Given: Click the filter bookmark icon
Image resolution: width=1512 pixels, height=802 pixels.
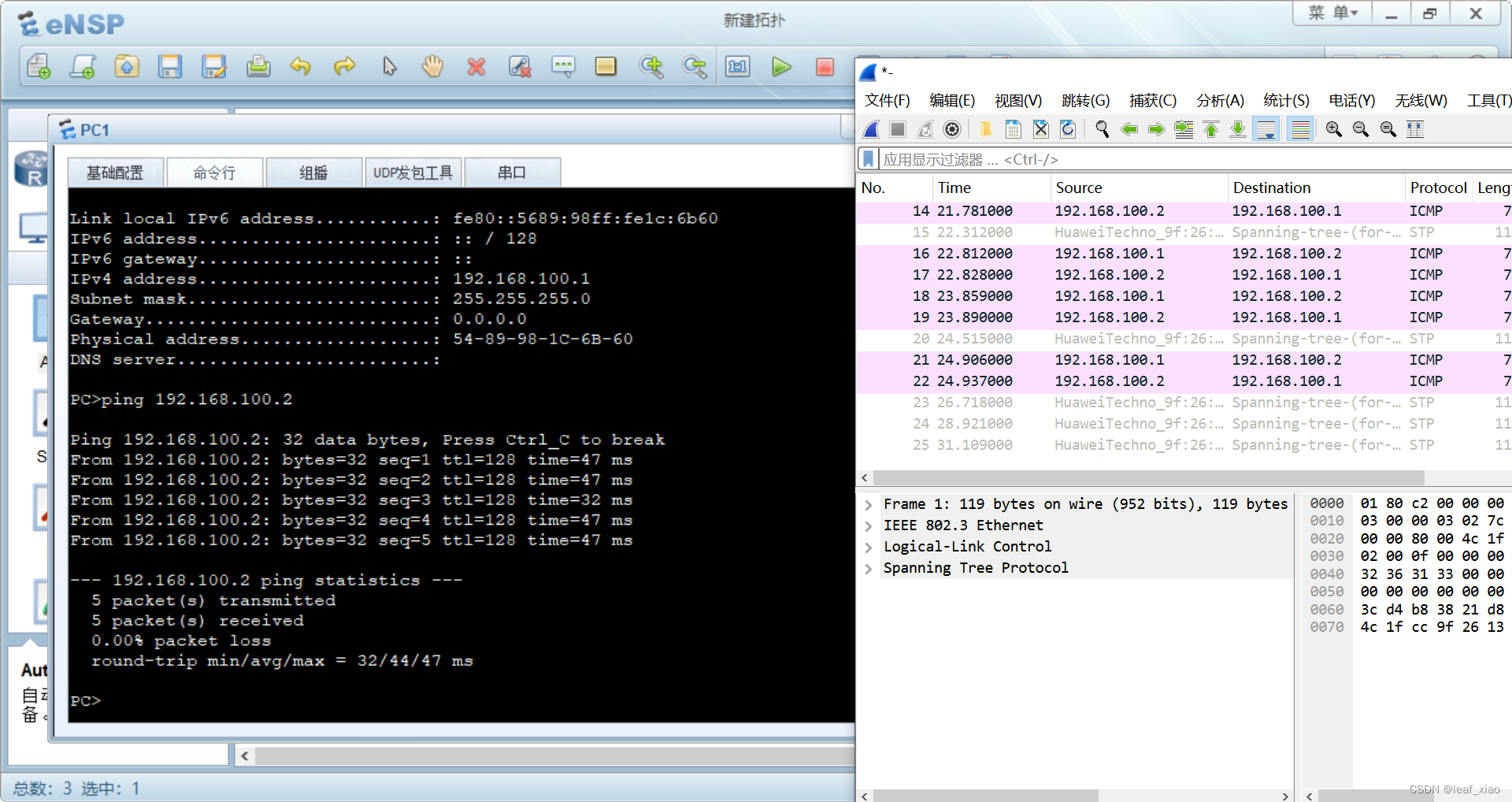Looking at the screenshot, I should pos(868,159).
